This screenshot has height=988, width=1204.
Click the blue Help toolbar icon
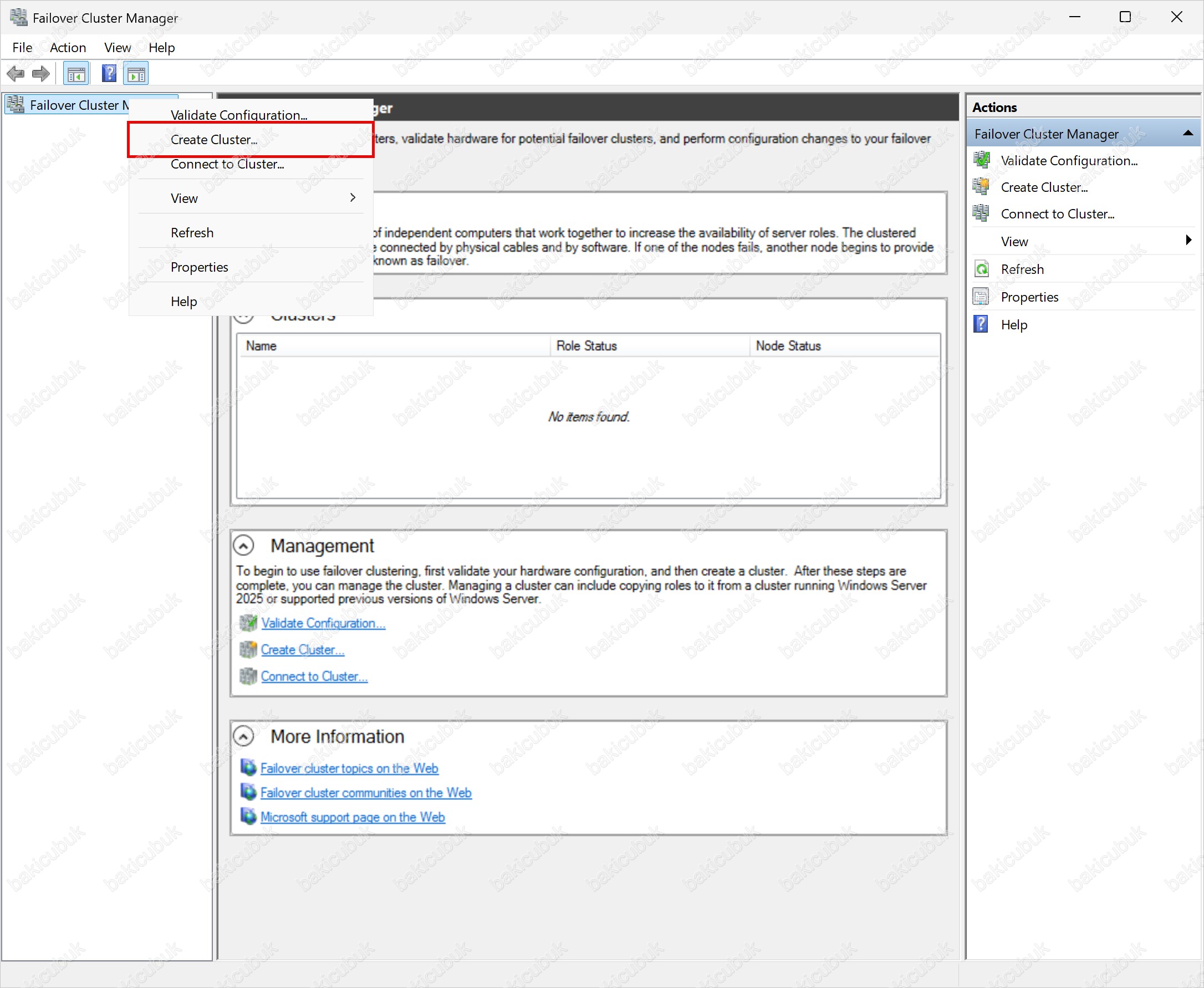click(109, 74)
